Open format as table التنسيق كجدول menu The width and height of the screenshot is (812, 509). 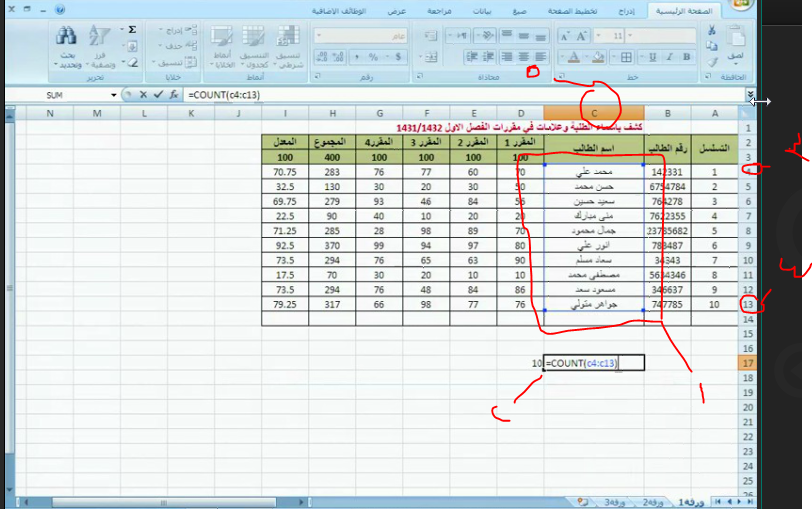point(254,47)
